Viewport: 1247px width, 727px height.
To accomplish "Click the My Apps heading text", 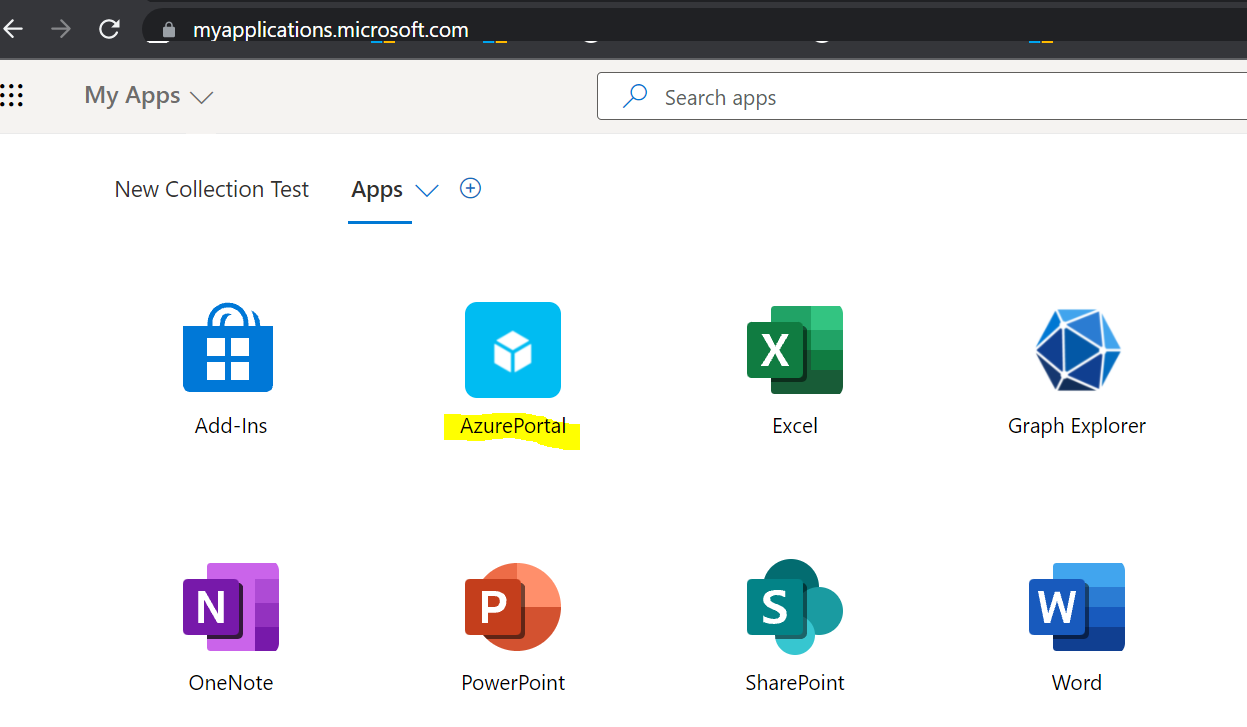I will (x=132, y=95).
